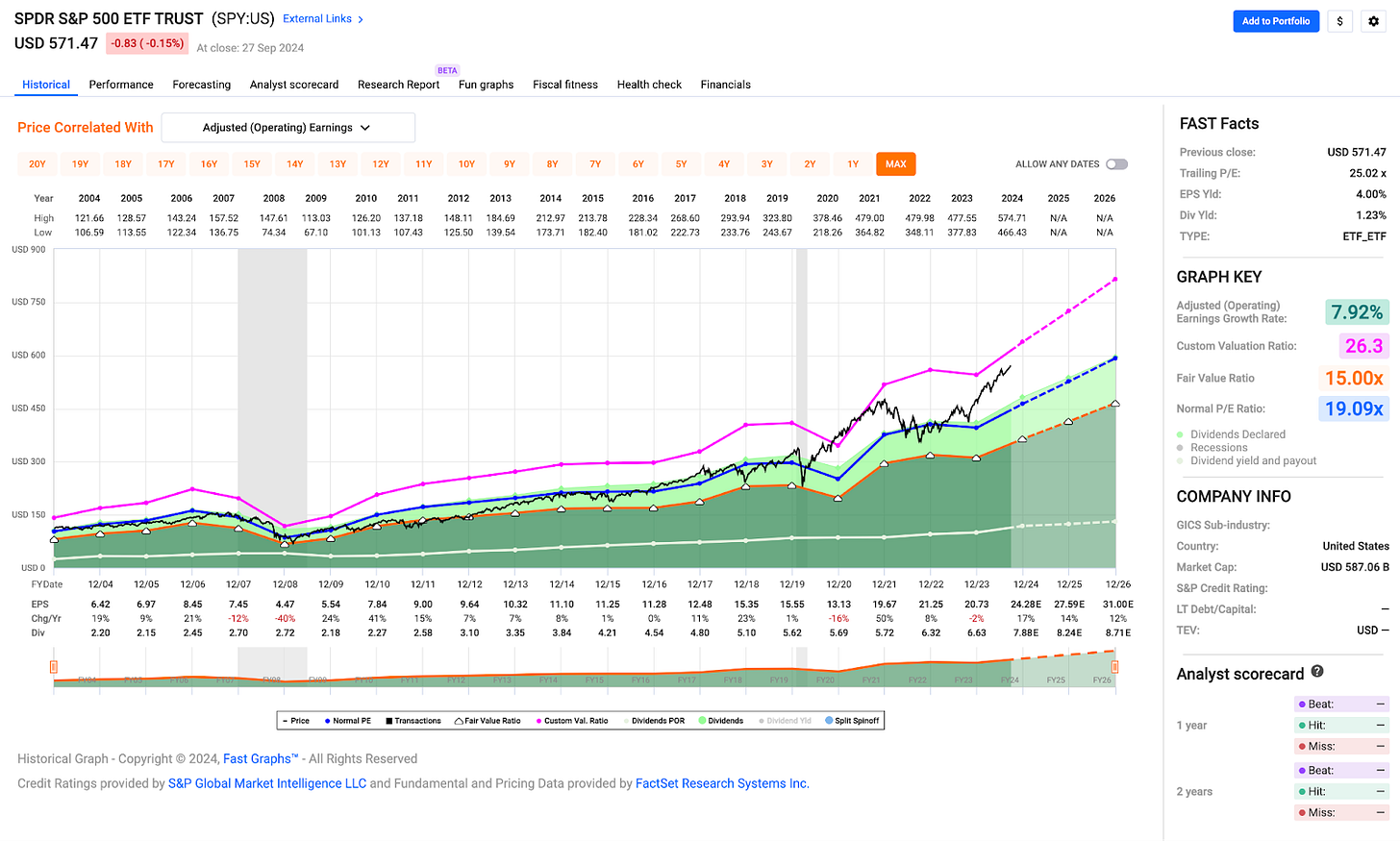Click the 26.3 custom valuation ratio badge
This screenshot has height=841, width=1400.
coord(1363,346)
